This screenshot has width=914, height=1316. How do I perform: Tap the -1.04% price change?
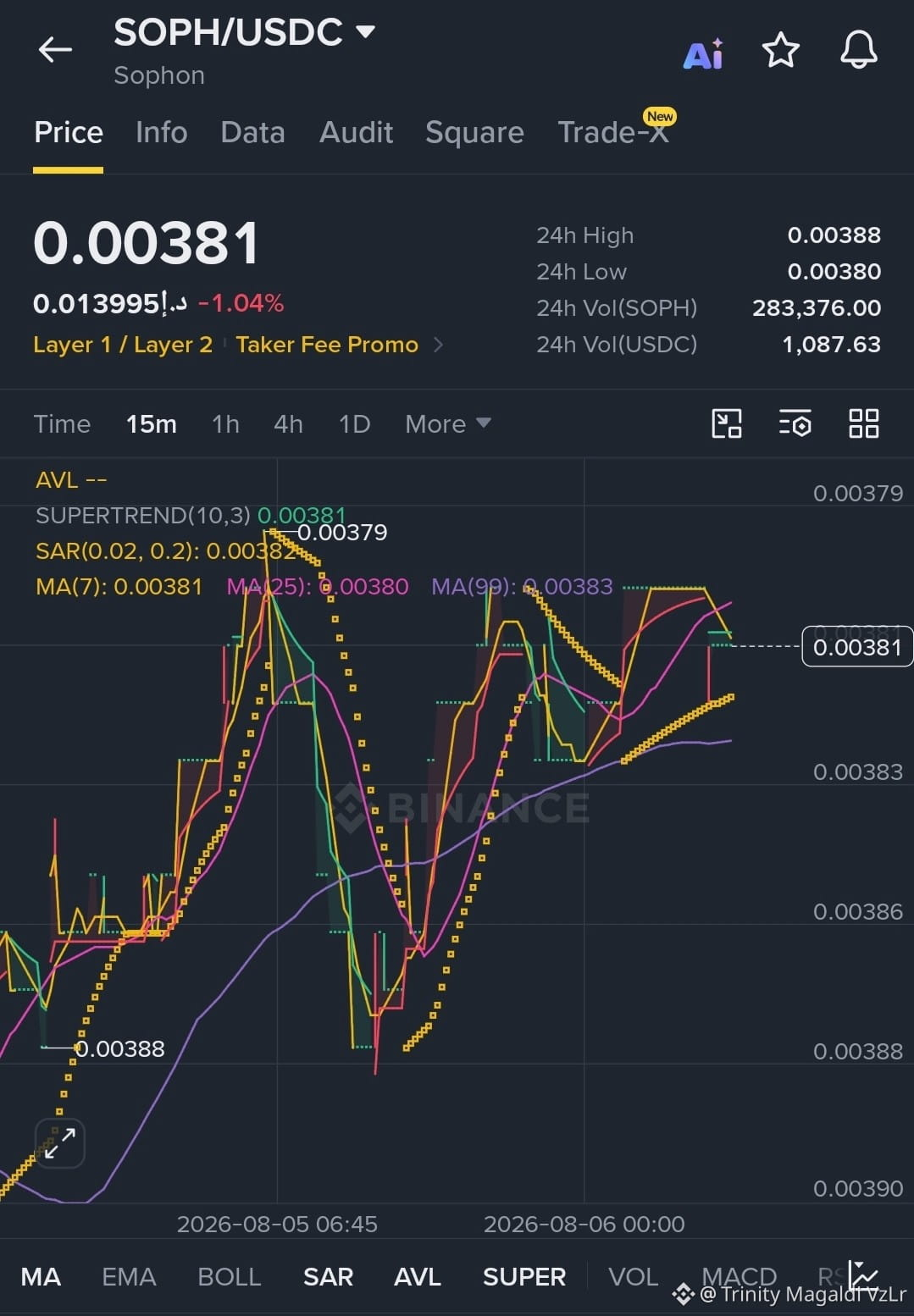coord(241,303)
